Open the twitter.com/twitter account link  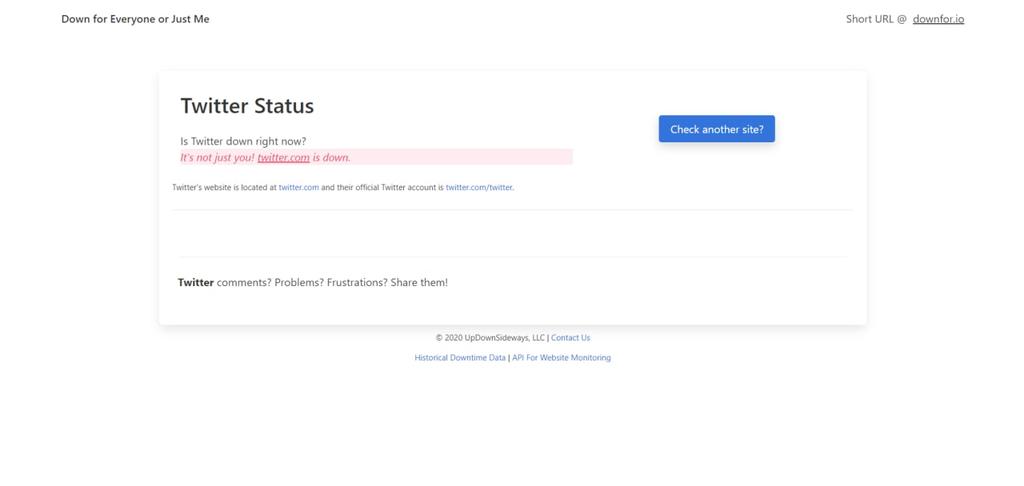click(x=479, y=187)
